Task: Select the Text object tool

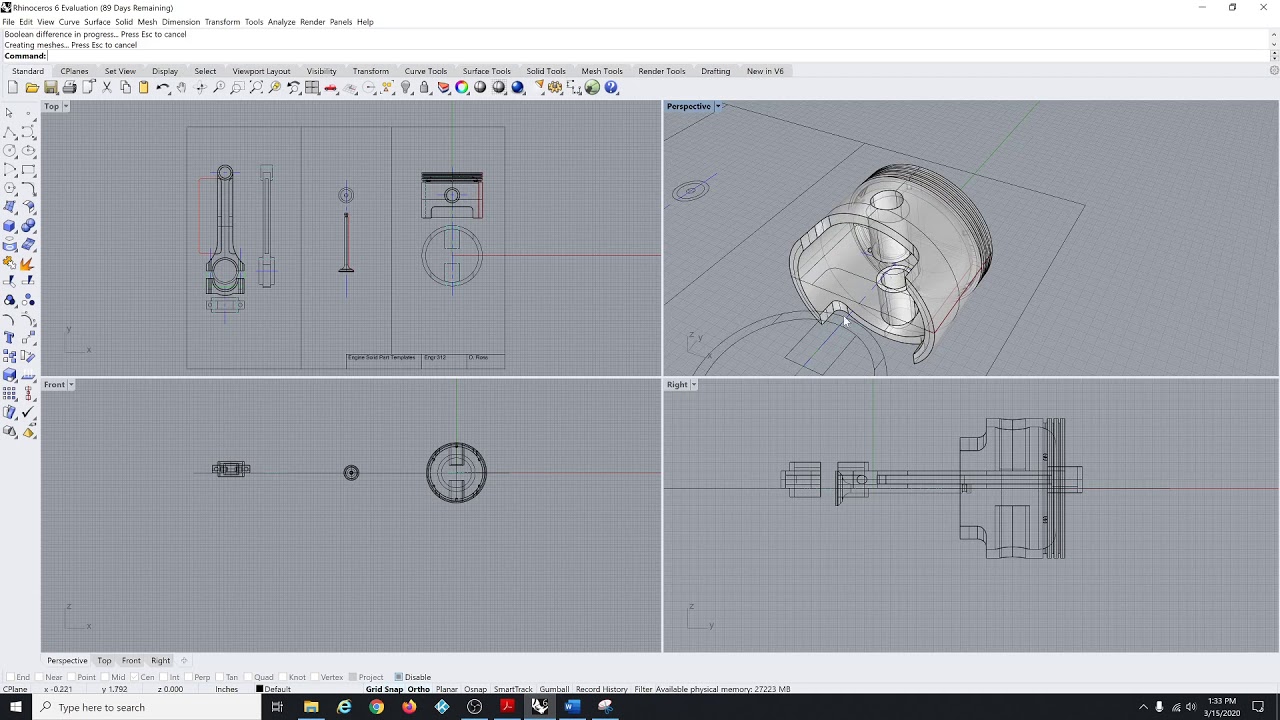Action: coord(10,338)
